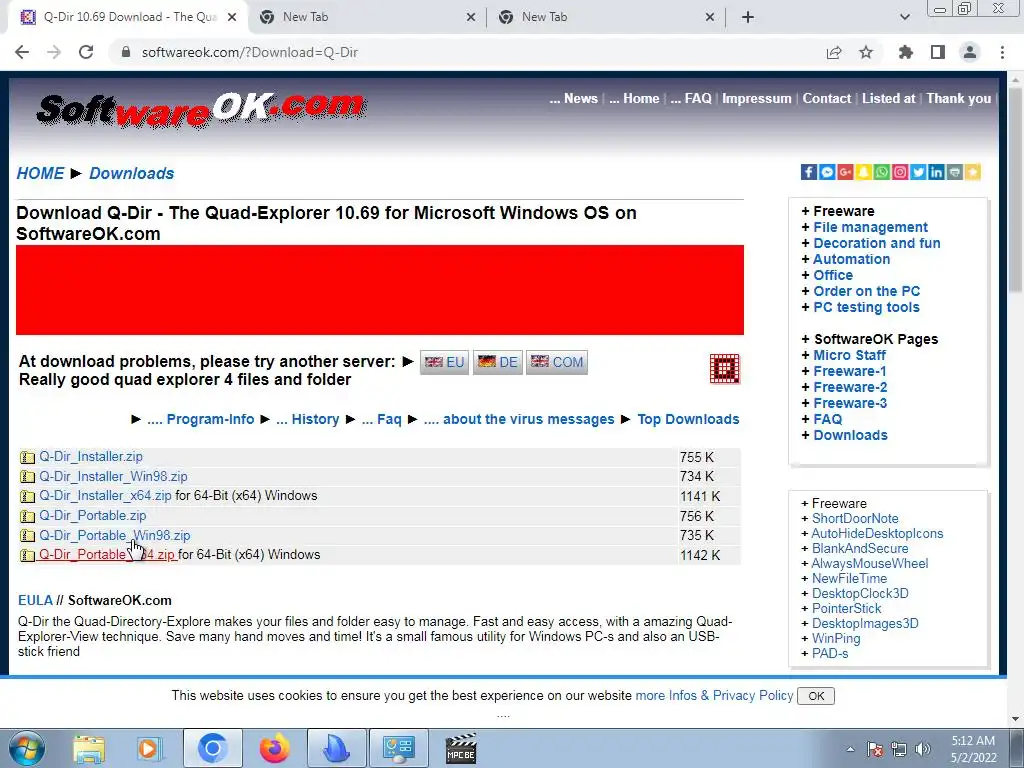The height and width of the screenshot is (768, 1024).
Task: Switch to the third New Tab tab
Action: (607, 17)
